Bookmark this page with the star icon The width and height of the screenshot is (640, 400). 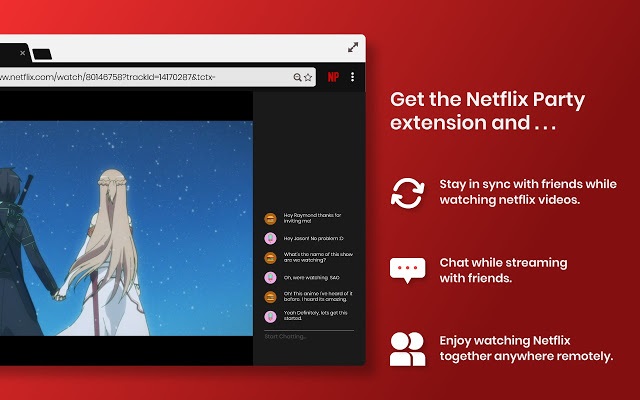309,77
